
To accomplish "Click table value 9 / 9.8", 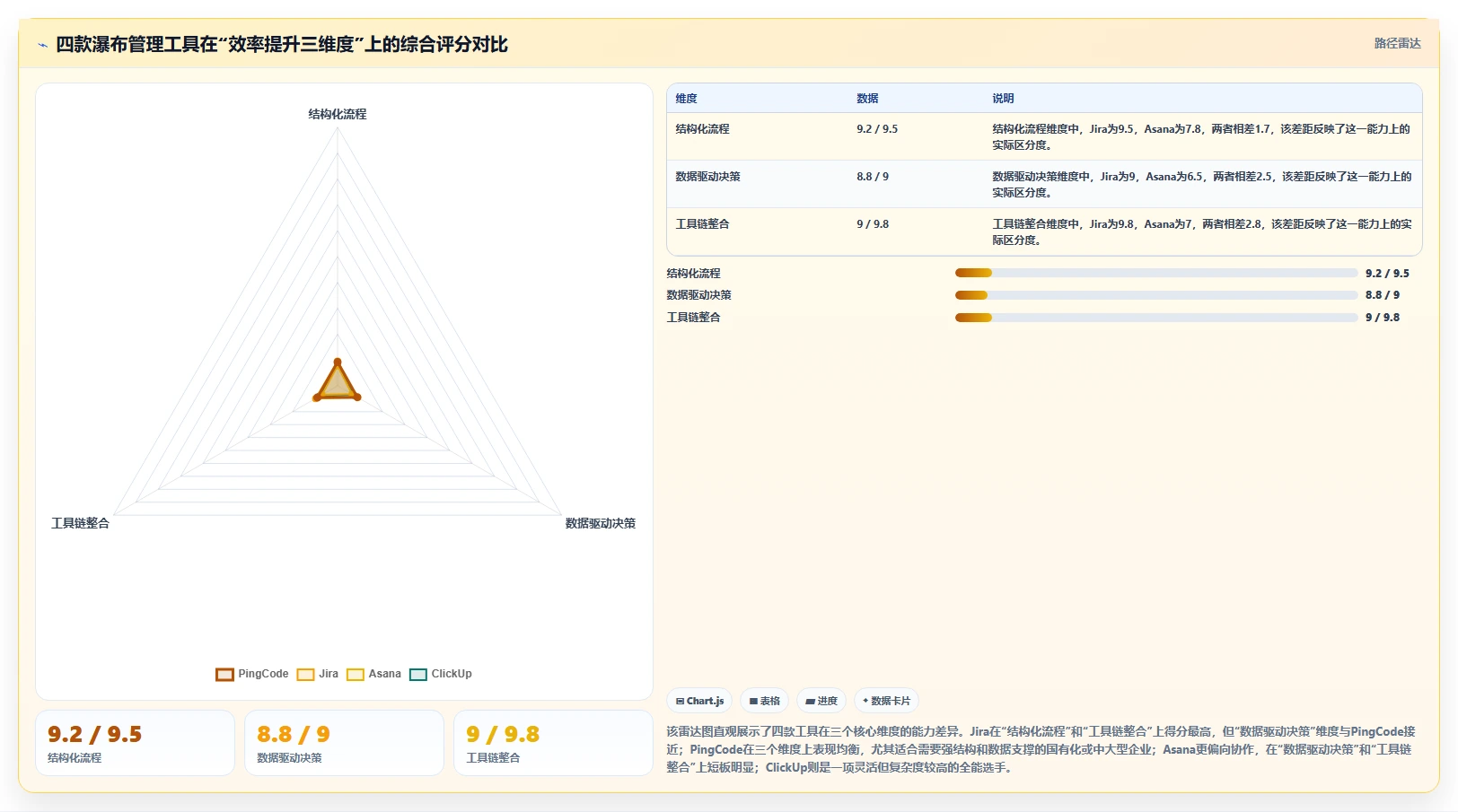I will [873, 224].
